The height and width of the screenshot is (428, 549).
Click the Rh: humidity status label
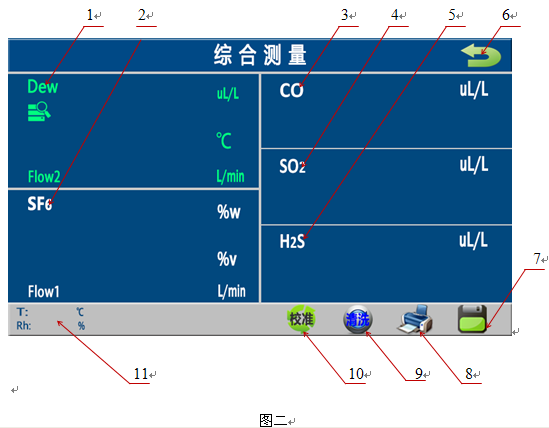(24, 326)
